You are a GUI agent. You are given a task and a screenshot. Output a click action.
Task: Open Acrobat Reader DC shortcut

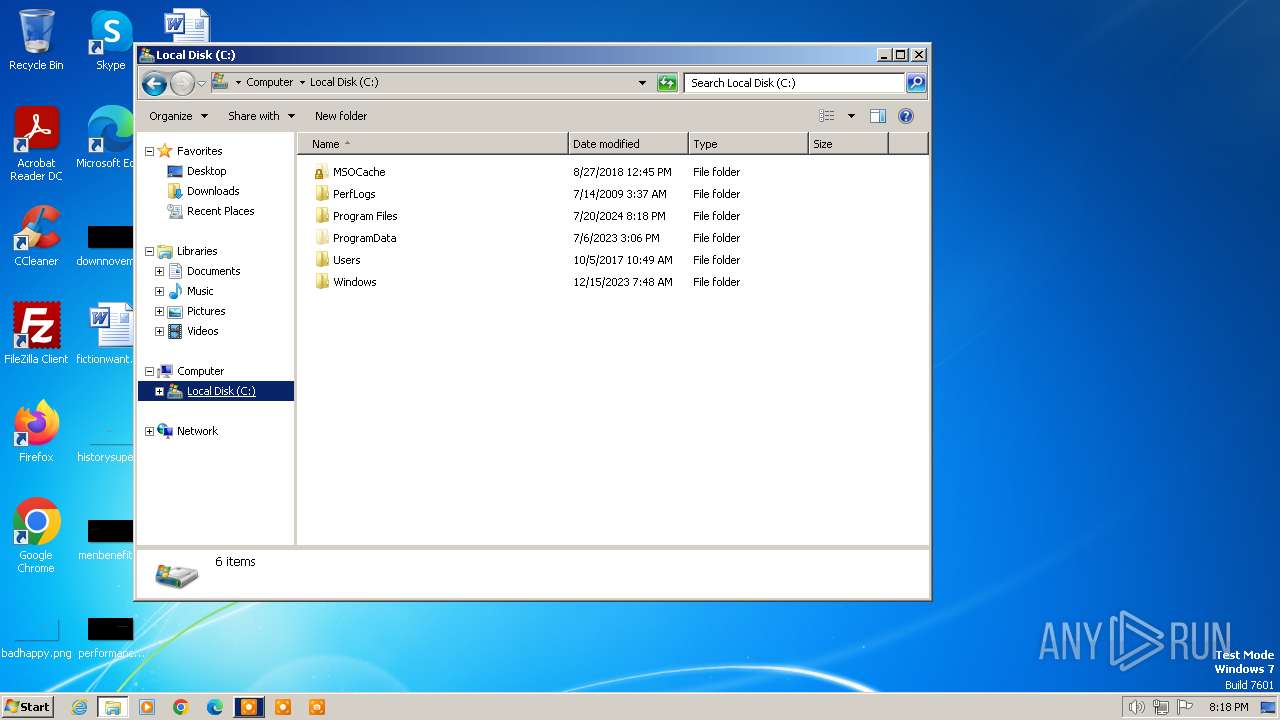[x=36, y=145]
